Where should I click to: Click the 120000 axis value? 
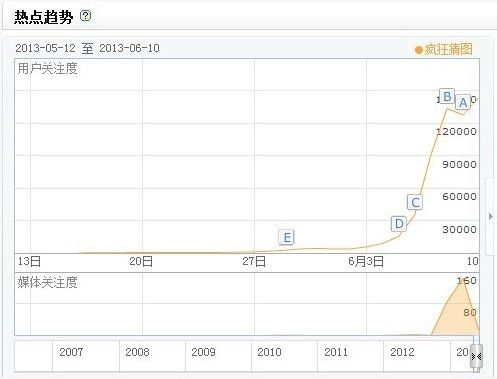456,132
